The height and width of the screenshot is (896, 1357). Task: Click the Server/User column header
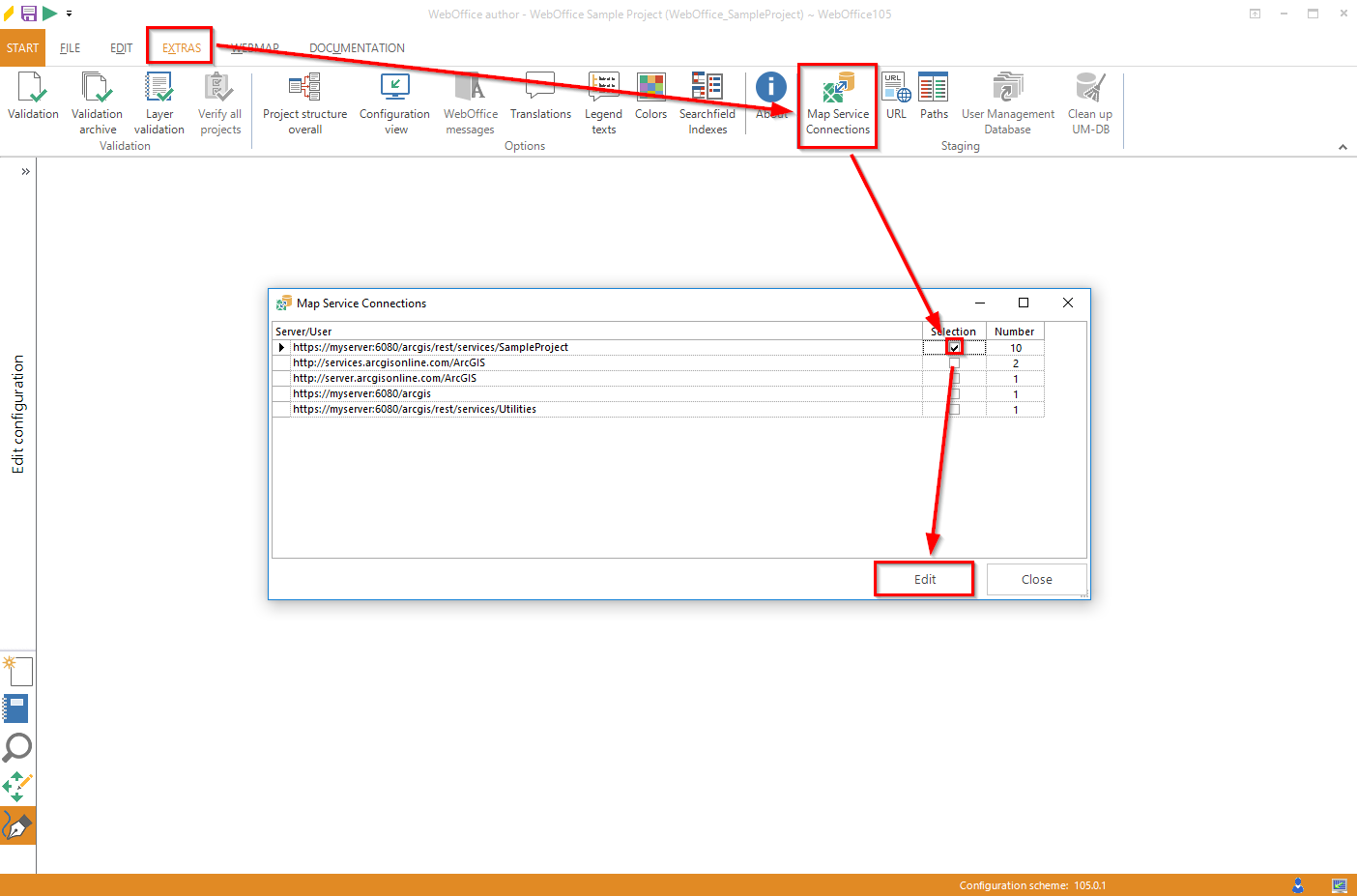tap(597, 332)
